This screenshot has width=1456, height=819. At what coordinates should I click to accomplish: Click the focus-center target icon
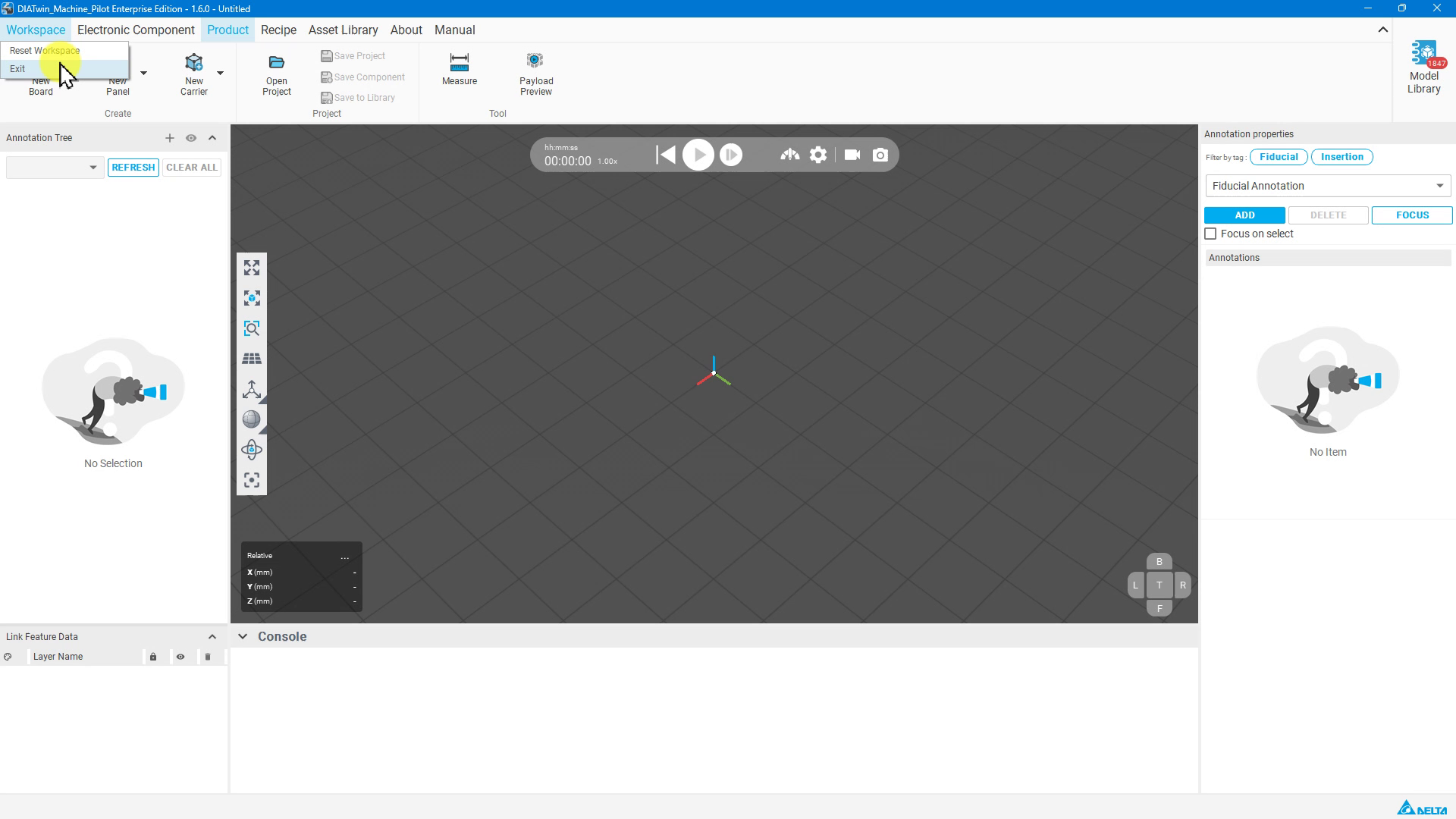[x=252, y=480]
